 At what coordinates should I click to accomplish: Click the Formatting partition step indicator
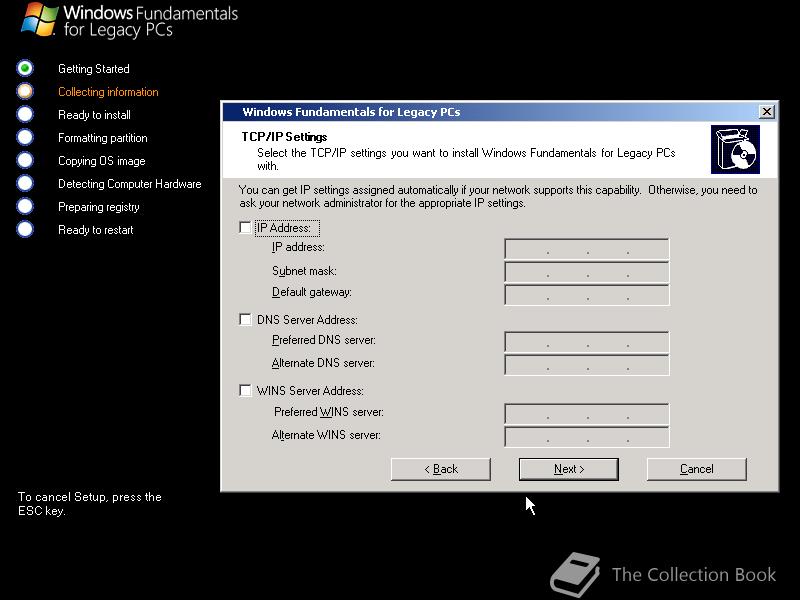coord(24,137)
